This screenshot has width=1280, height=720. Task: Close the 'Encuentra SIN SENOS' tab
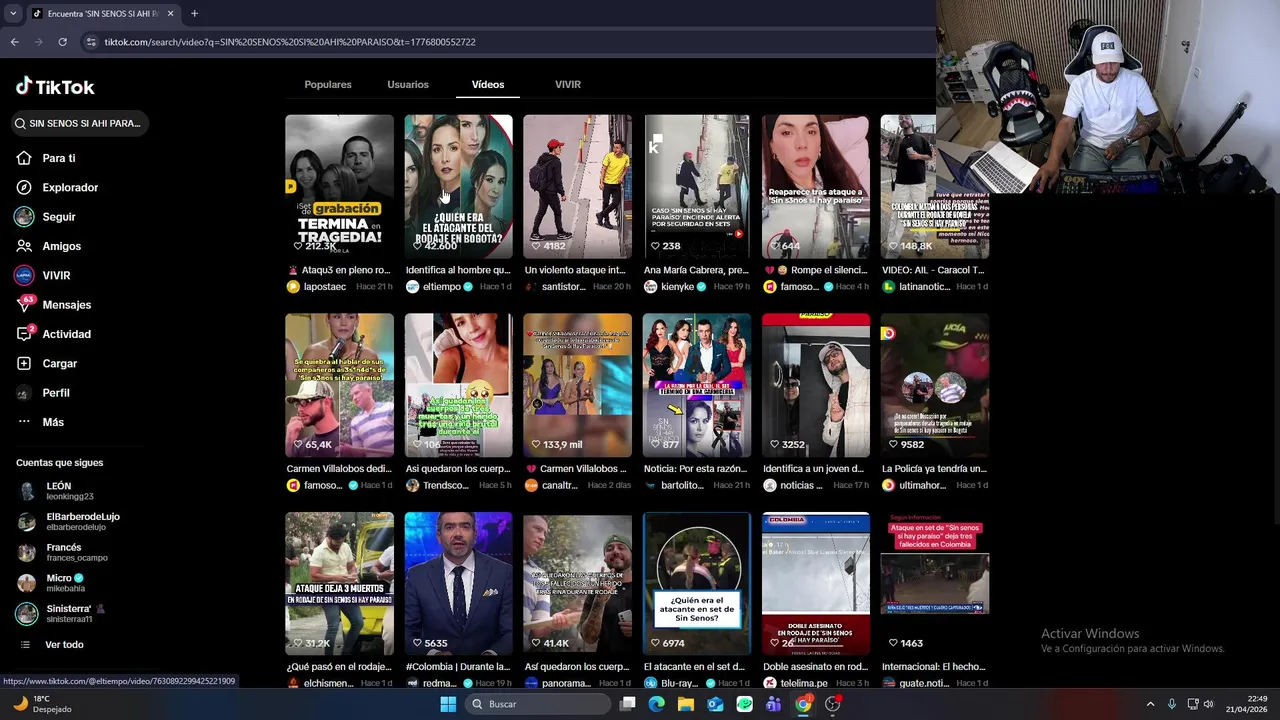point(170,13)
